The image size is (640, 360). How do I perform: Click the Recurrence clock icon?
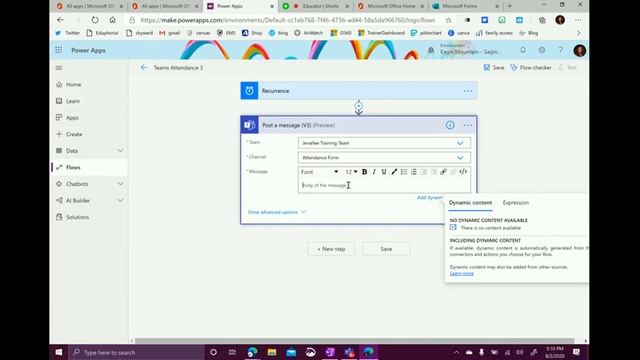(249, 91)
